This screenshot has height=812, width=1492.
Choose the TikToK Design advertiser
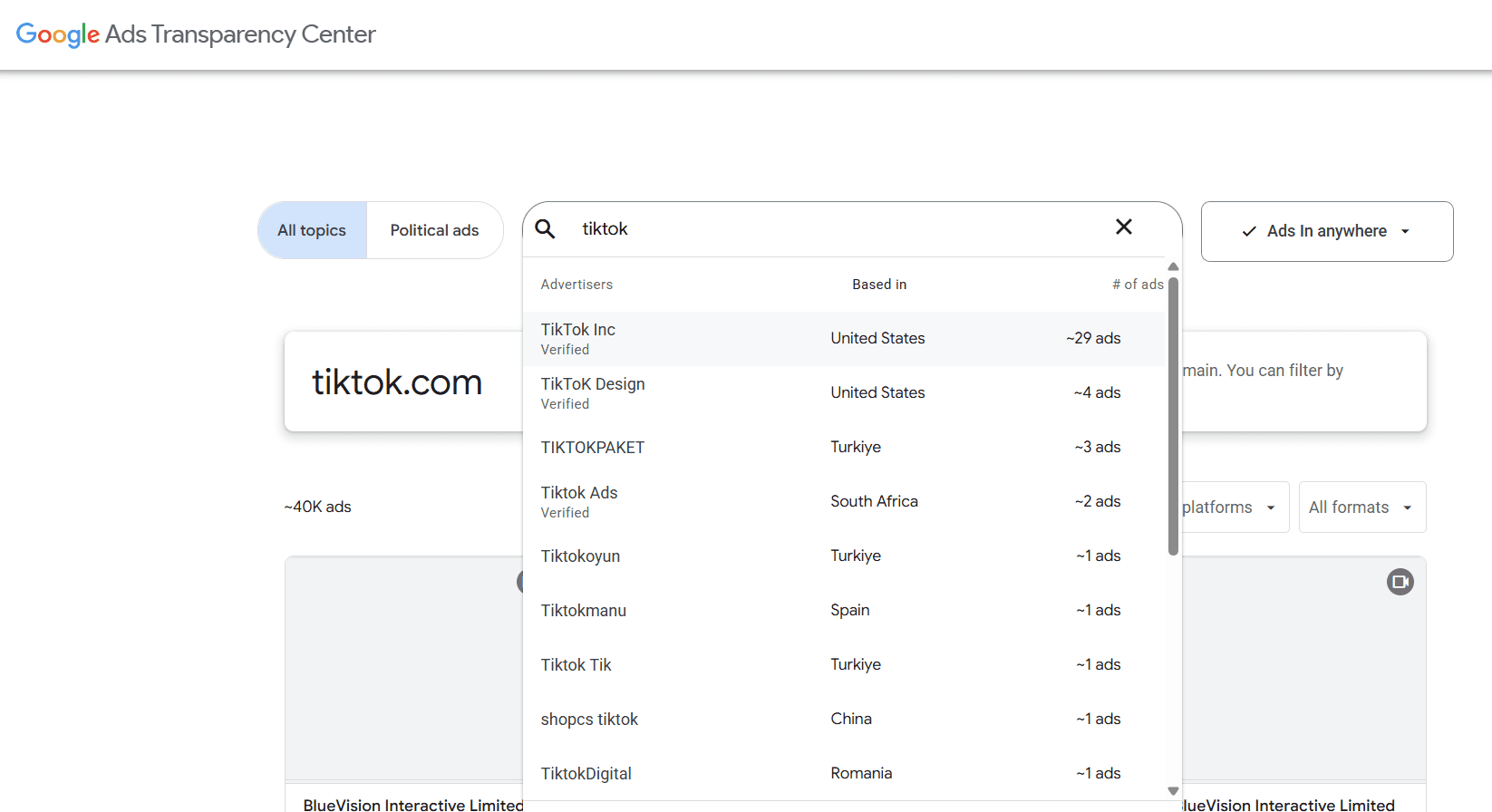(844, 393)
